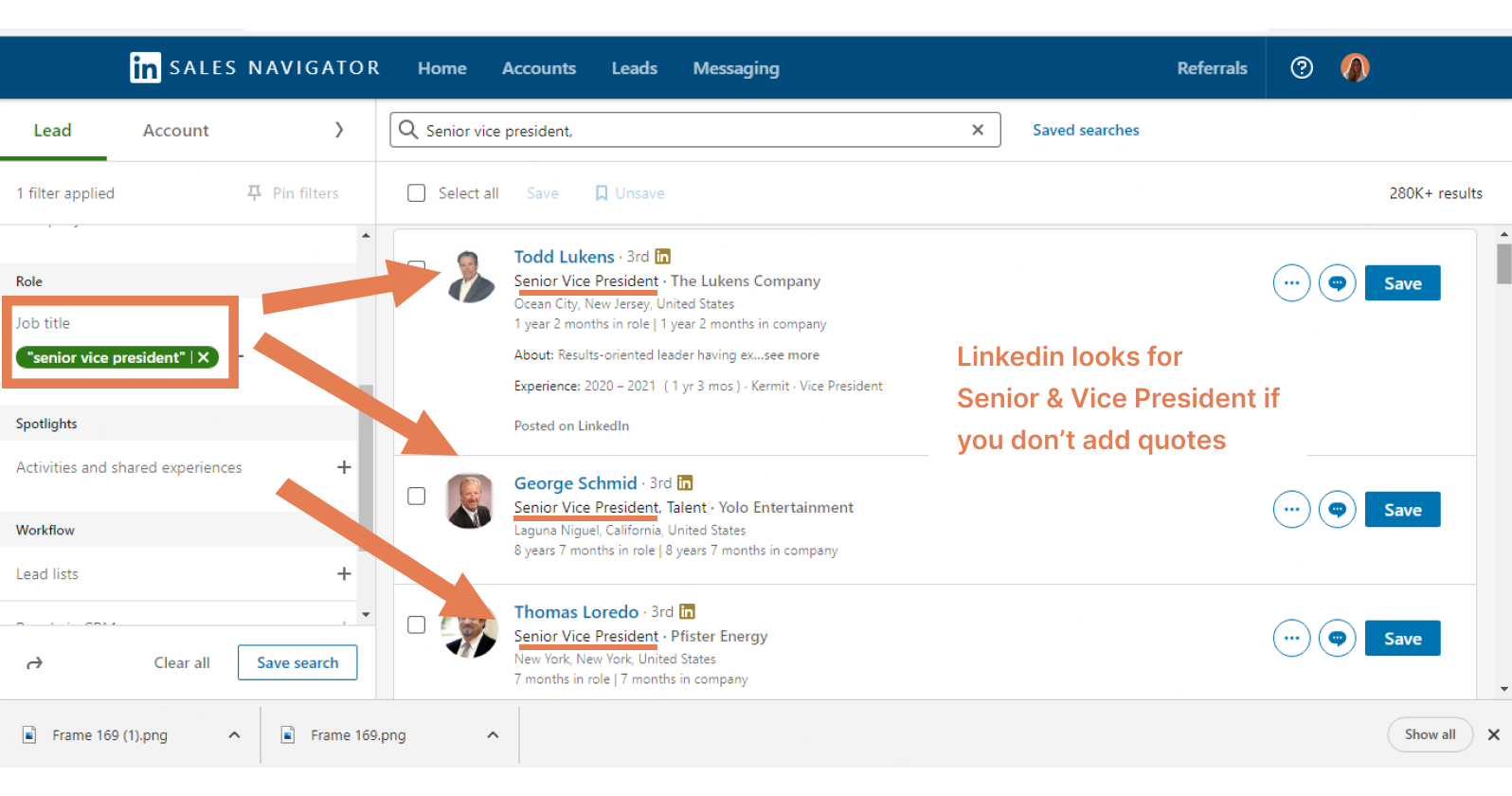Click the share search arrow icon
This screenshot has height=796, width=1512.
point(35,662)
